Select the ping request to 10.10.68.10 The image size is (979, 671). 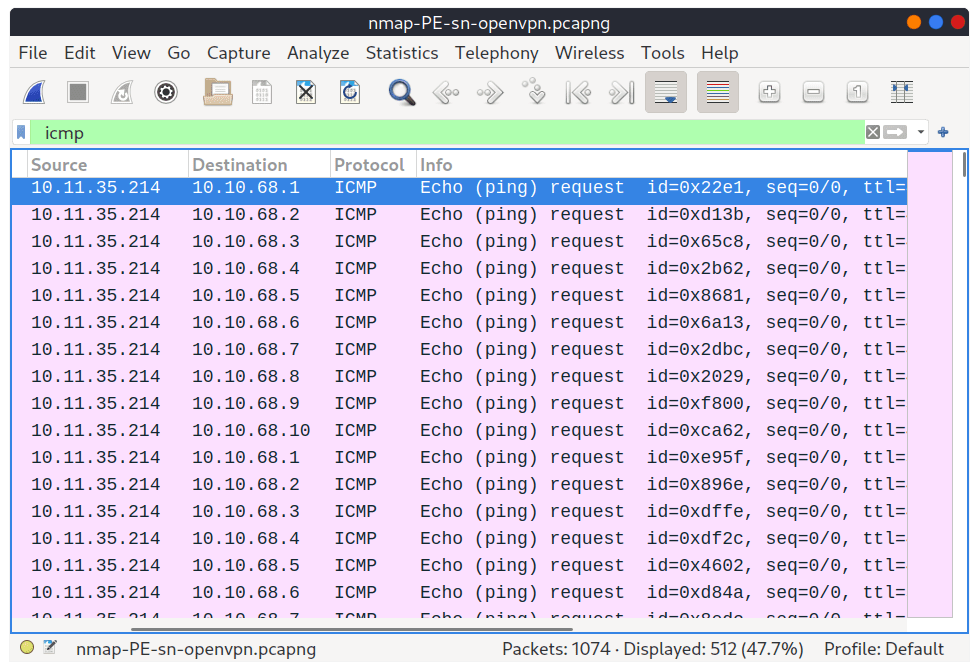tap(459, 431)
